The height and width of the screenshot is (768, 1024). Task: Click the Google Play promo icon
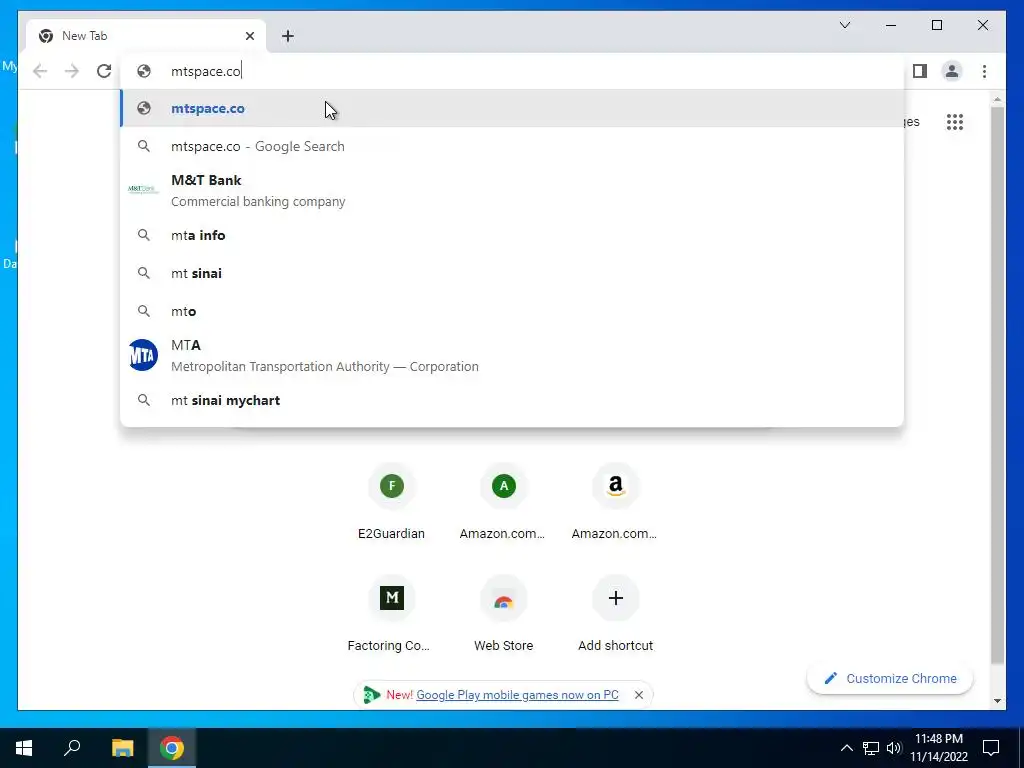(372, 695)
